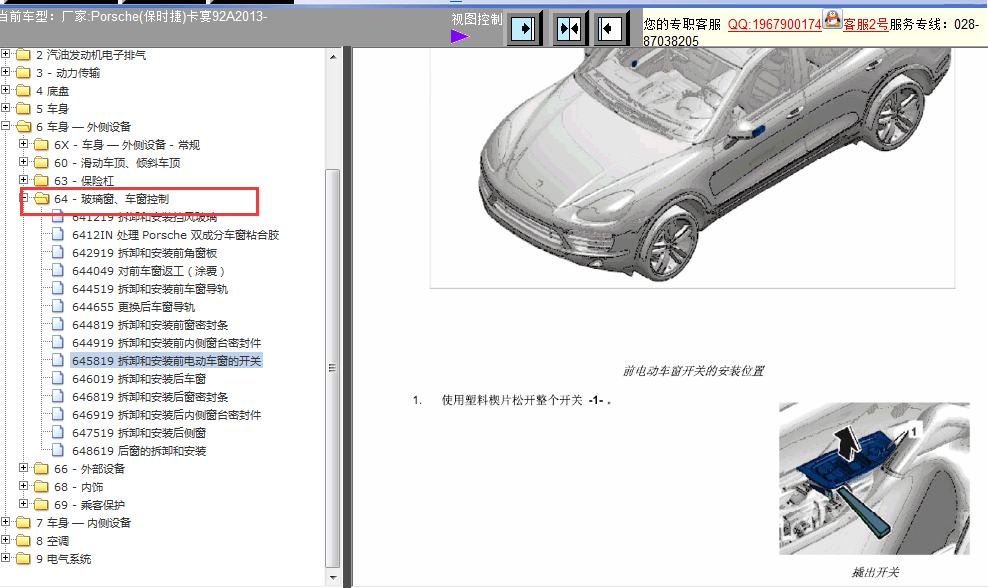Expand folder 3 - 动力传输
Screen dimensions: 988x588
[6, 72]
